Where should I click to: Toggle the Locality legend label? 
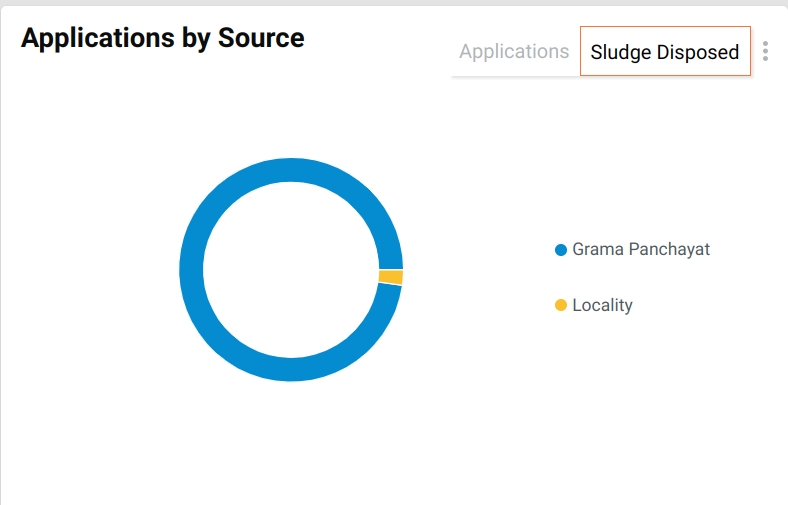602,305
